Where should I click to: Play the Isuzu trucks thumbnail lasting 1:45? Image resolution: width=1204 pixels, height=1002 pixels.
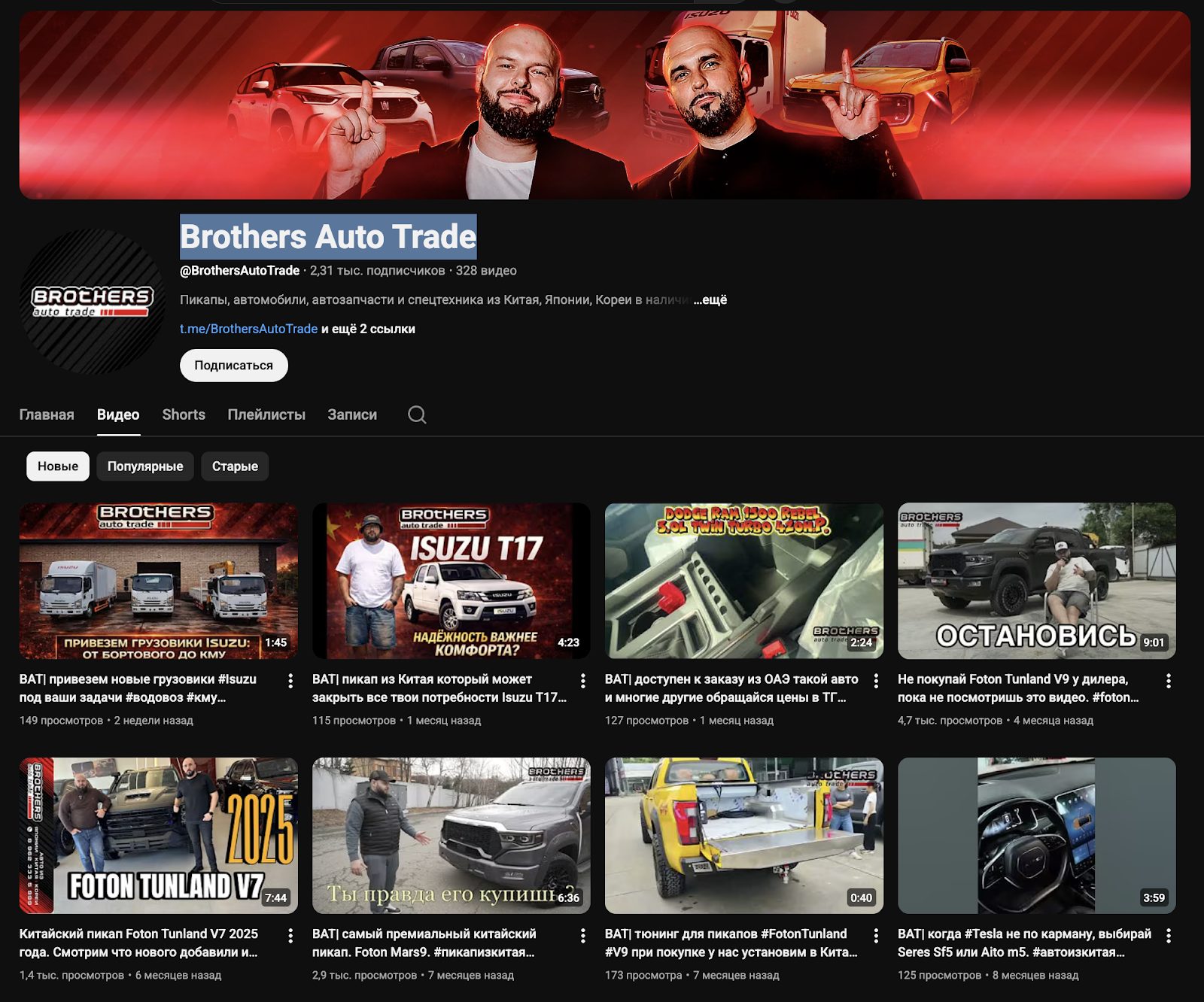pyautogui.click(x=159, y=581)
